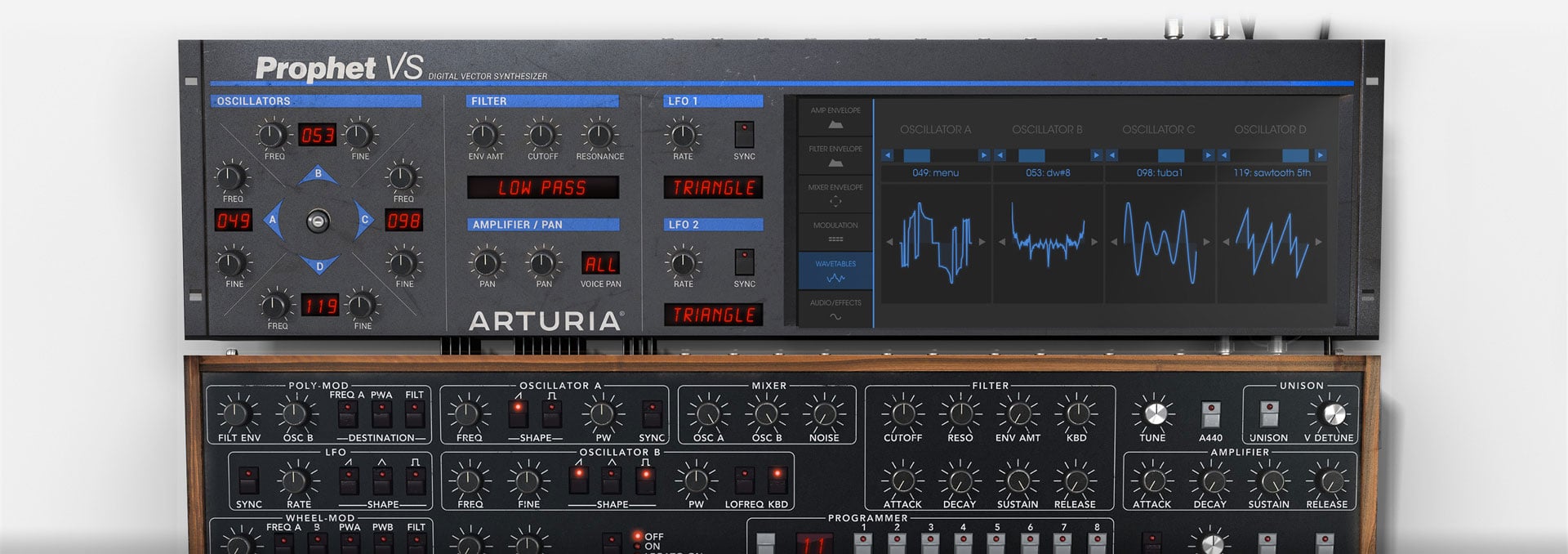Click the LFO 2 TRIANGLE waveform display
The image size is (1568, 554).
tap(713, 315)
